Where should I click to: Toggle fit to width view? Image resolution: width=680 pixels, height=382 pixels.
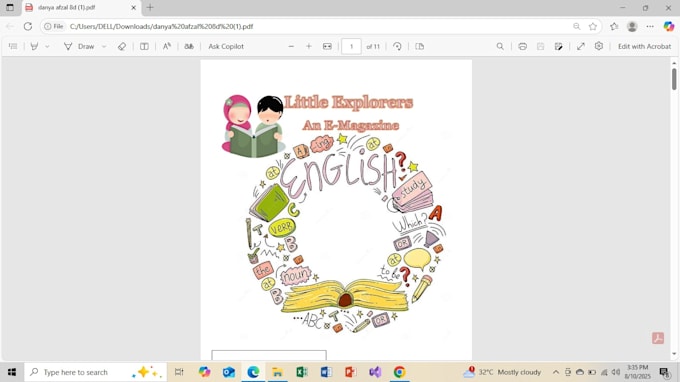click(327, 46)
